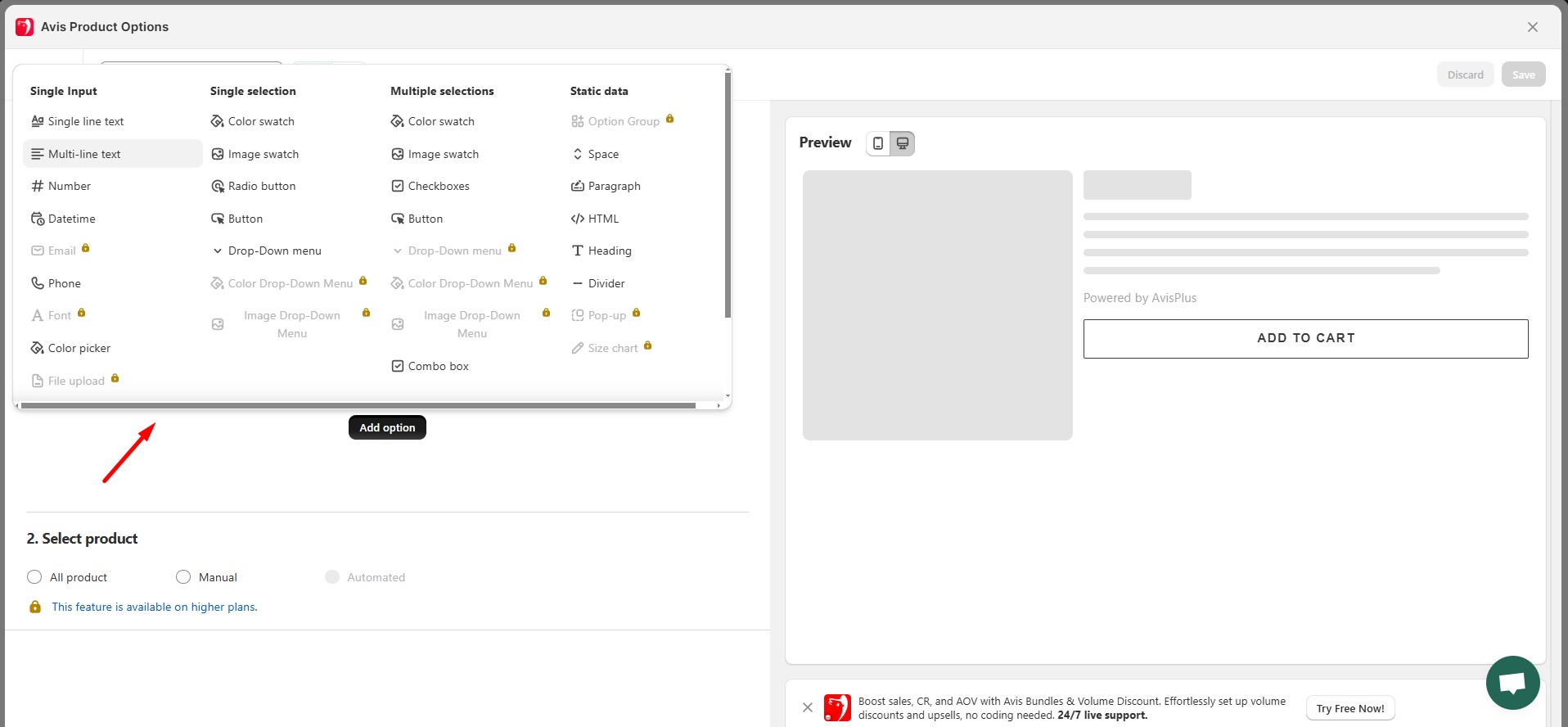The height and width of the screenshot is (727, 1568).
Task: Select the Color picker icon
Action: [38, 348]
